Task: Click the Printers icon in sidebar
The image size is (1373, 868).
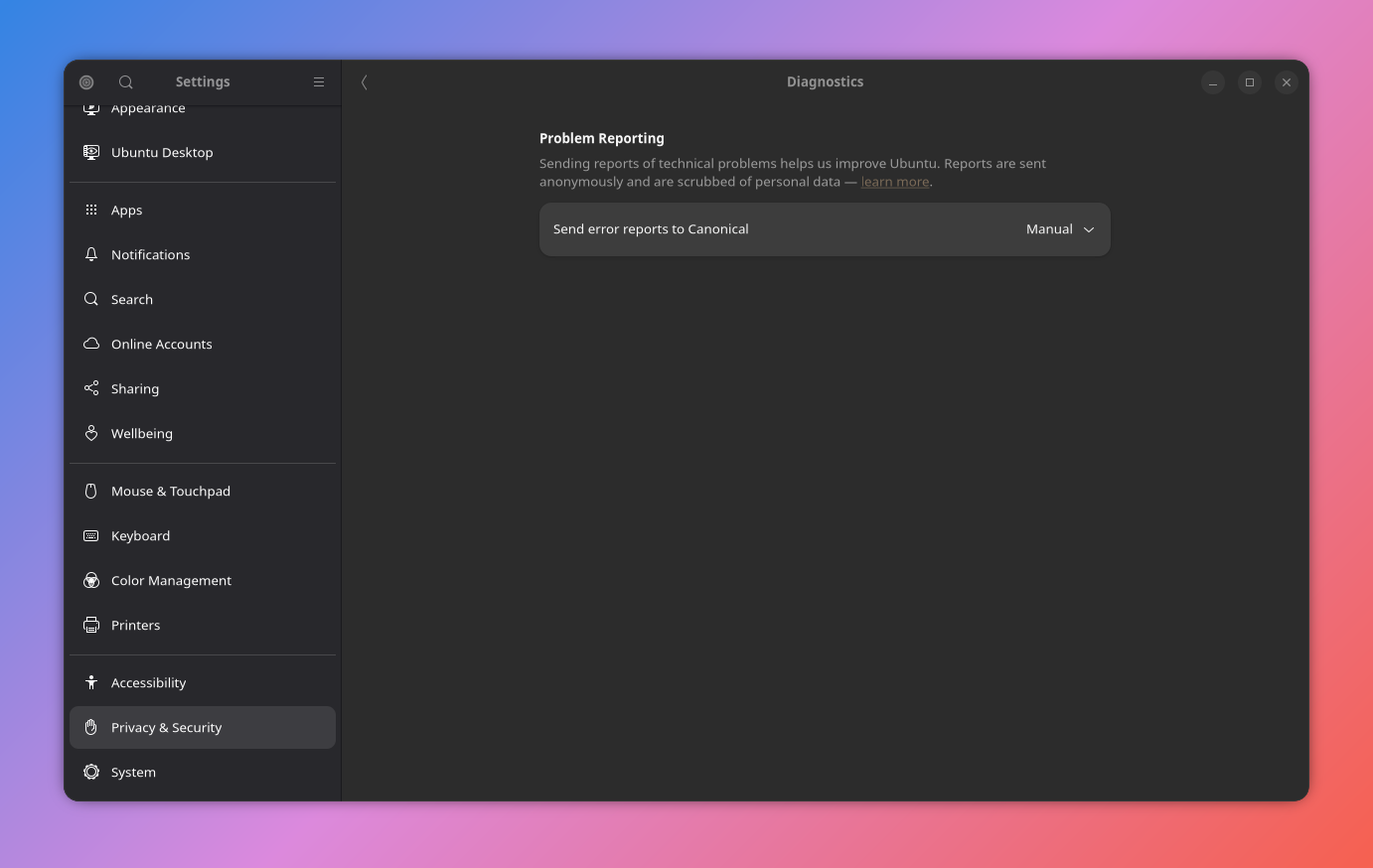Action: point(91,625)
